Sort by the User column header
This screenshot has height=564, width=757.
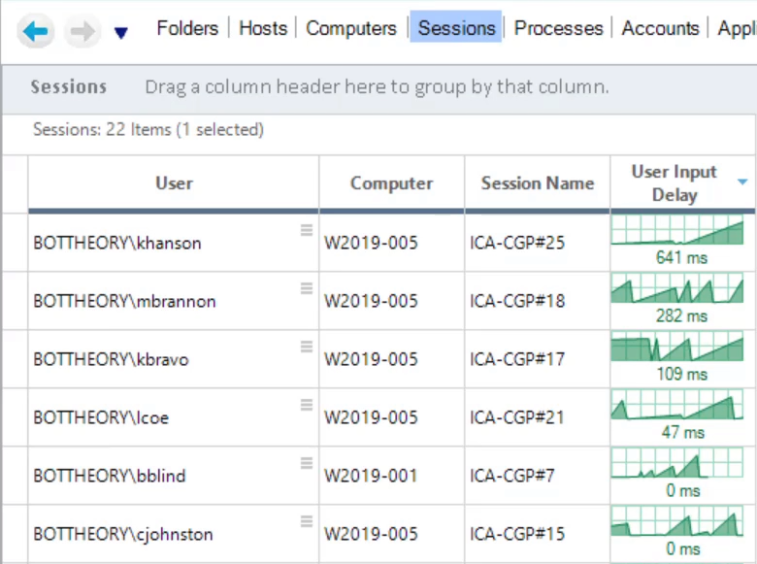point(174,183)
